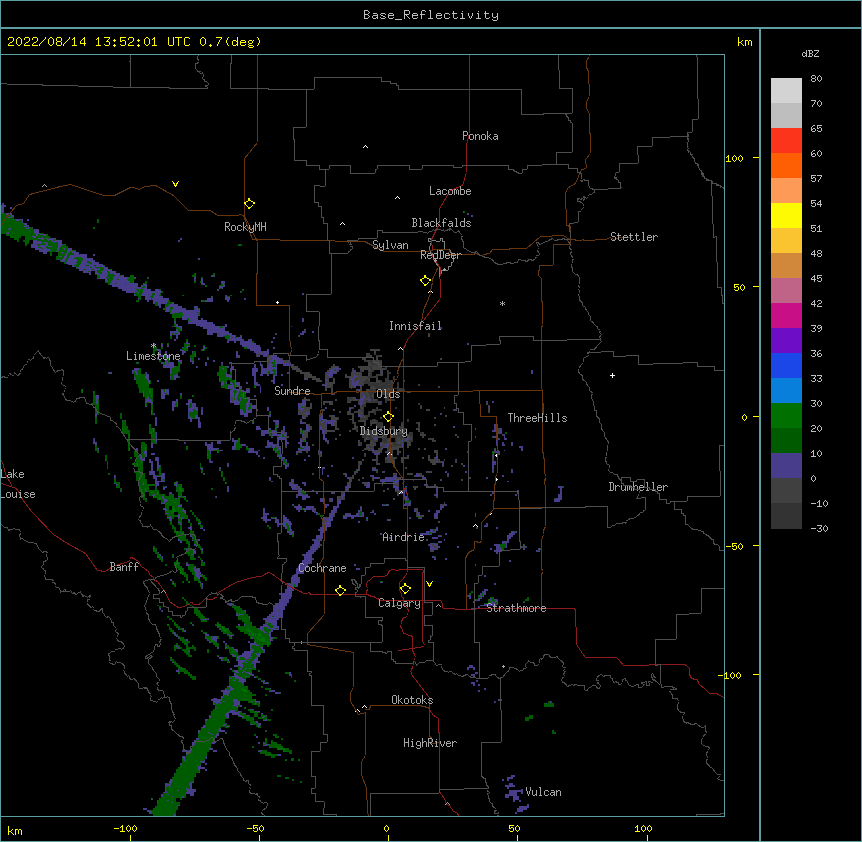Click the Airdrie city label
The image size is (862, 842).
(403, 537)
